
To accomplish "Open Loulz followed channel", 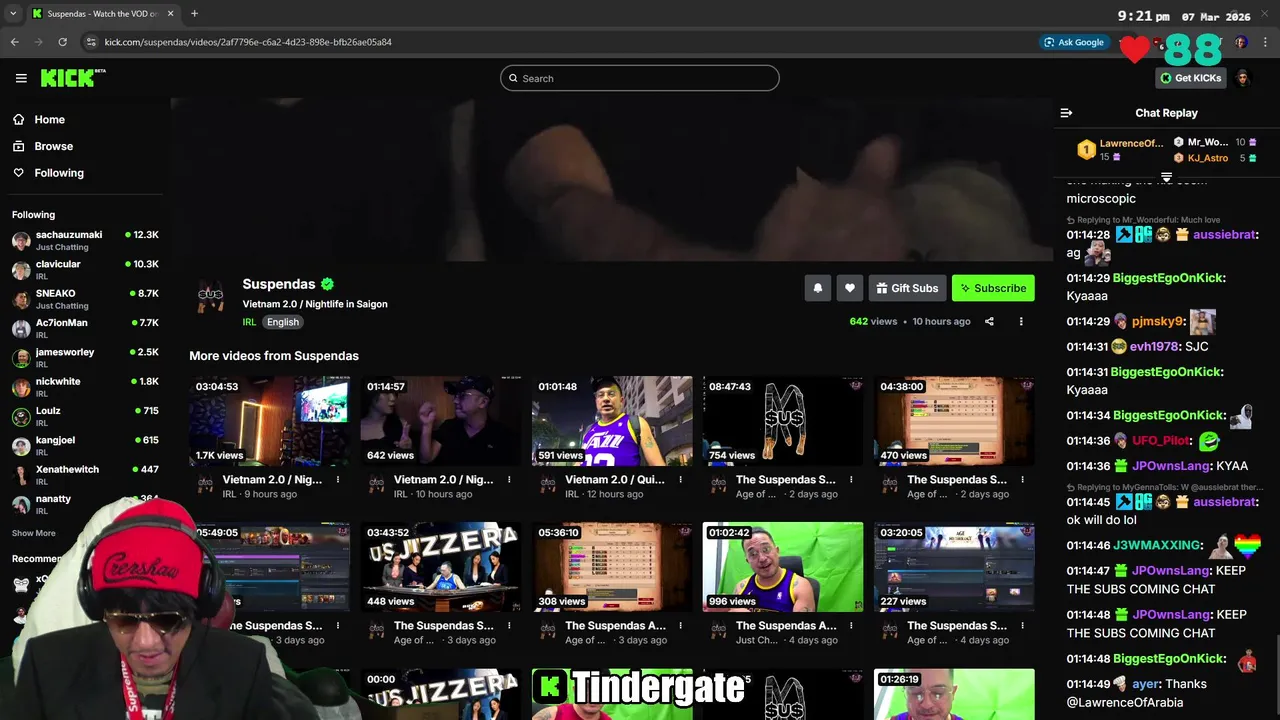I will [85, 416].
